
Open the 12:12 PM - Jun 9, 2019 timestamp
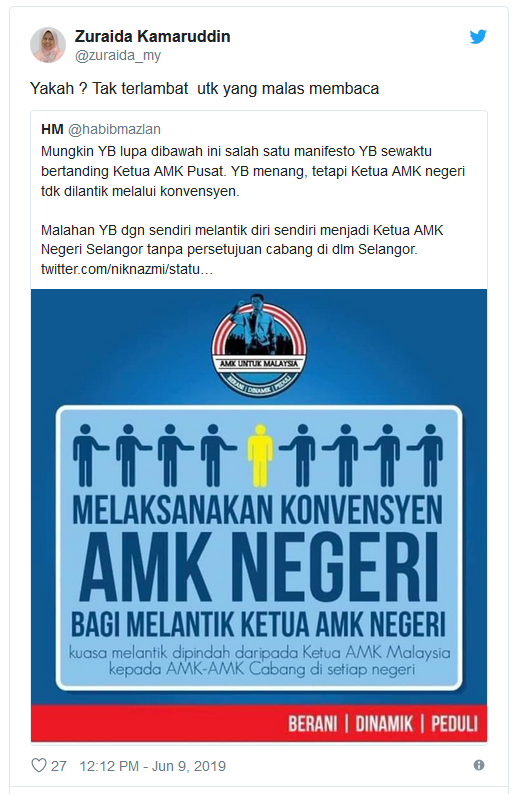pos(152,766)
